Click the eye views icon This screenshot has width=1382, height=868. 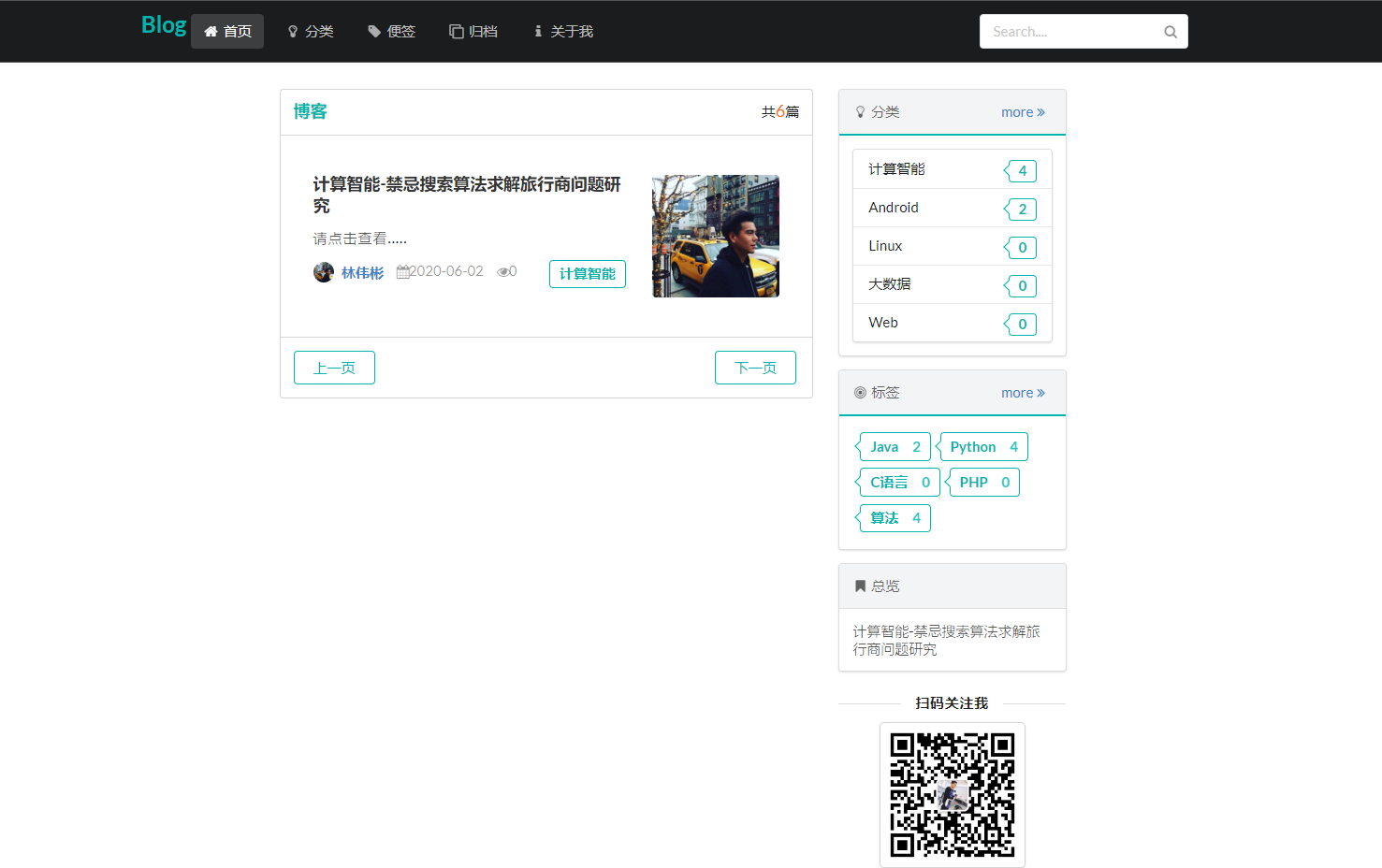[x=502, y=272]
